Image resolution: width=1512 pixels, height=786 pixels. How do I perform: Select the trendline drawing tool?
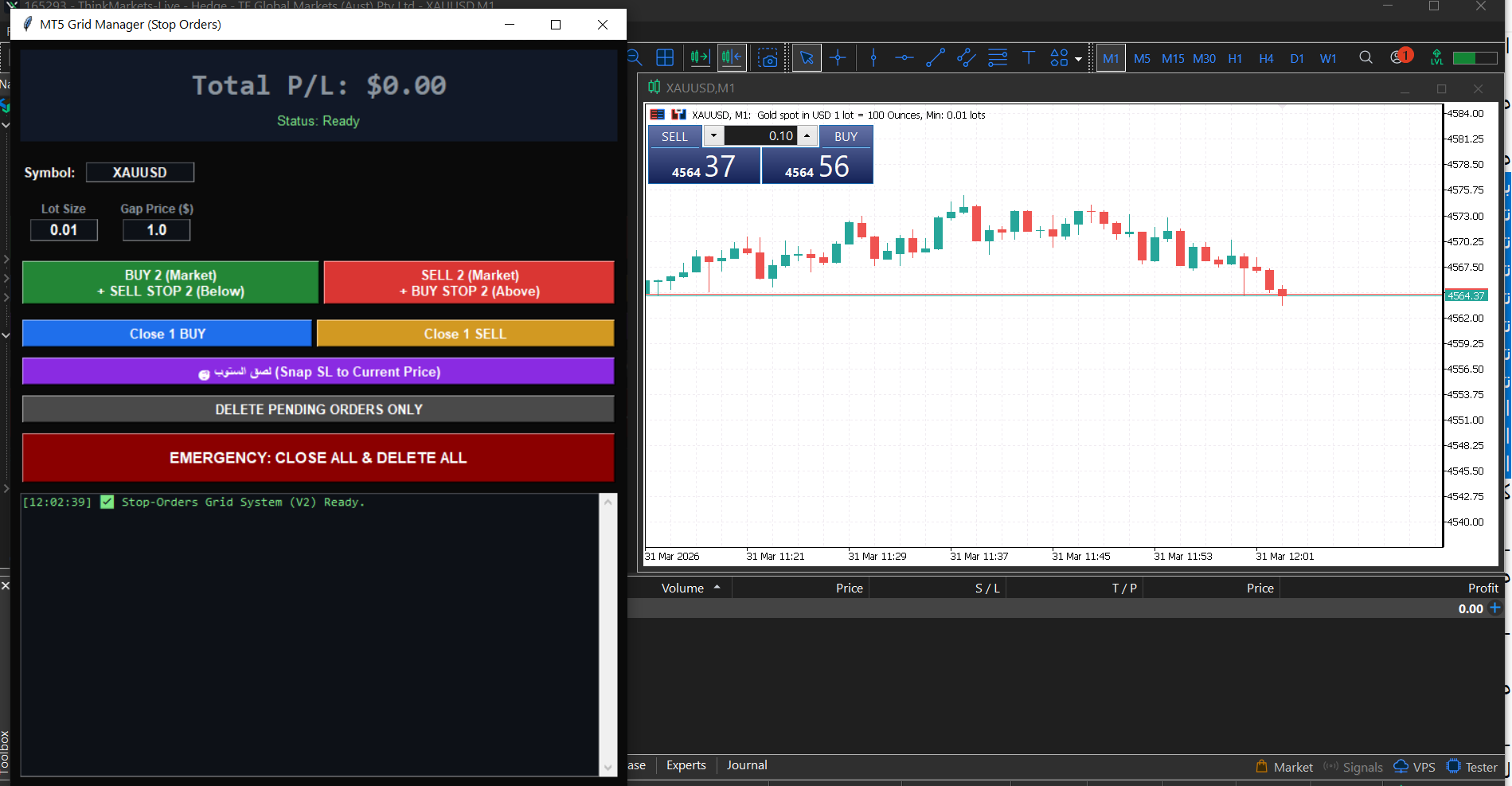coord(936,57)
